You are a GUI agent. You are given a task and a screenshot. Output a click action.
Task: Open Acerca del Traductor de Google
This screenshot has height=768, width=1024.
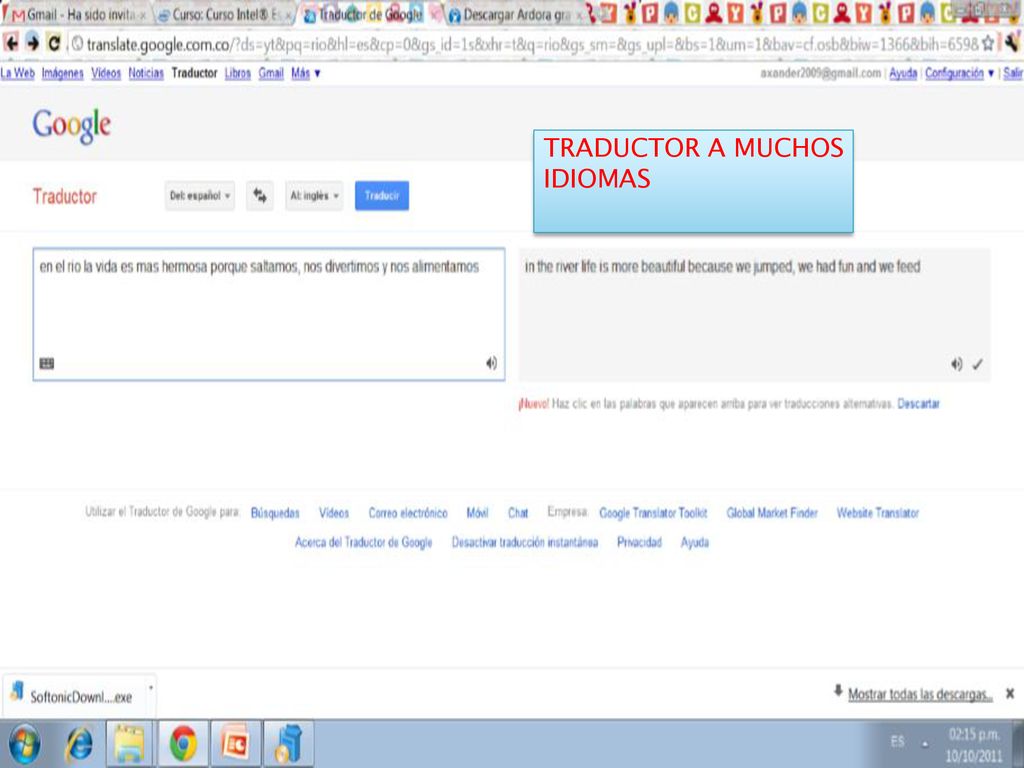364,542
